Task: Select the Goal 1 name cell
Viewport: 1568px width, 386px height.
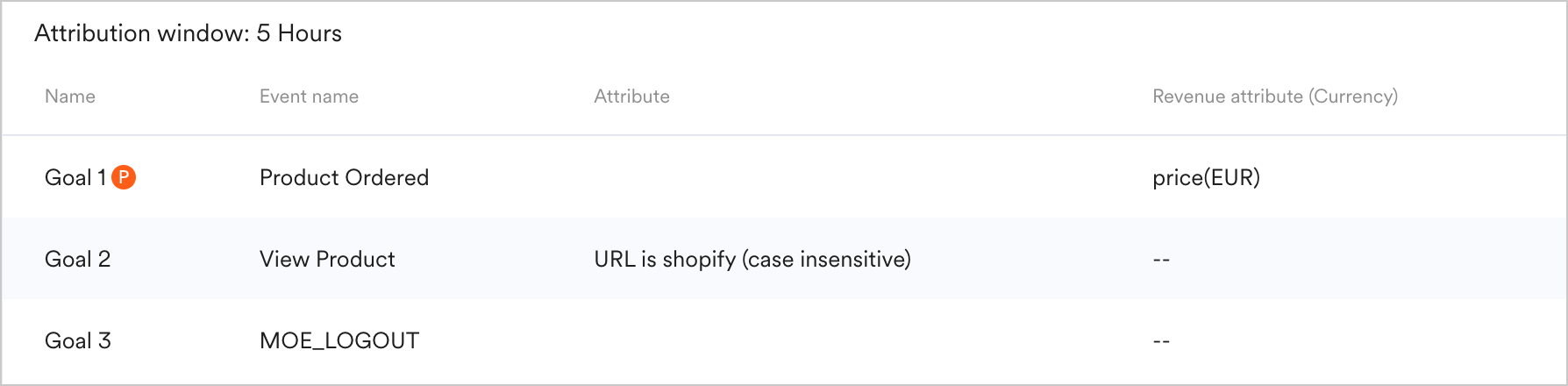Action: tap(75, 178)
